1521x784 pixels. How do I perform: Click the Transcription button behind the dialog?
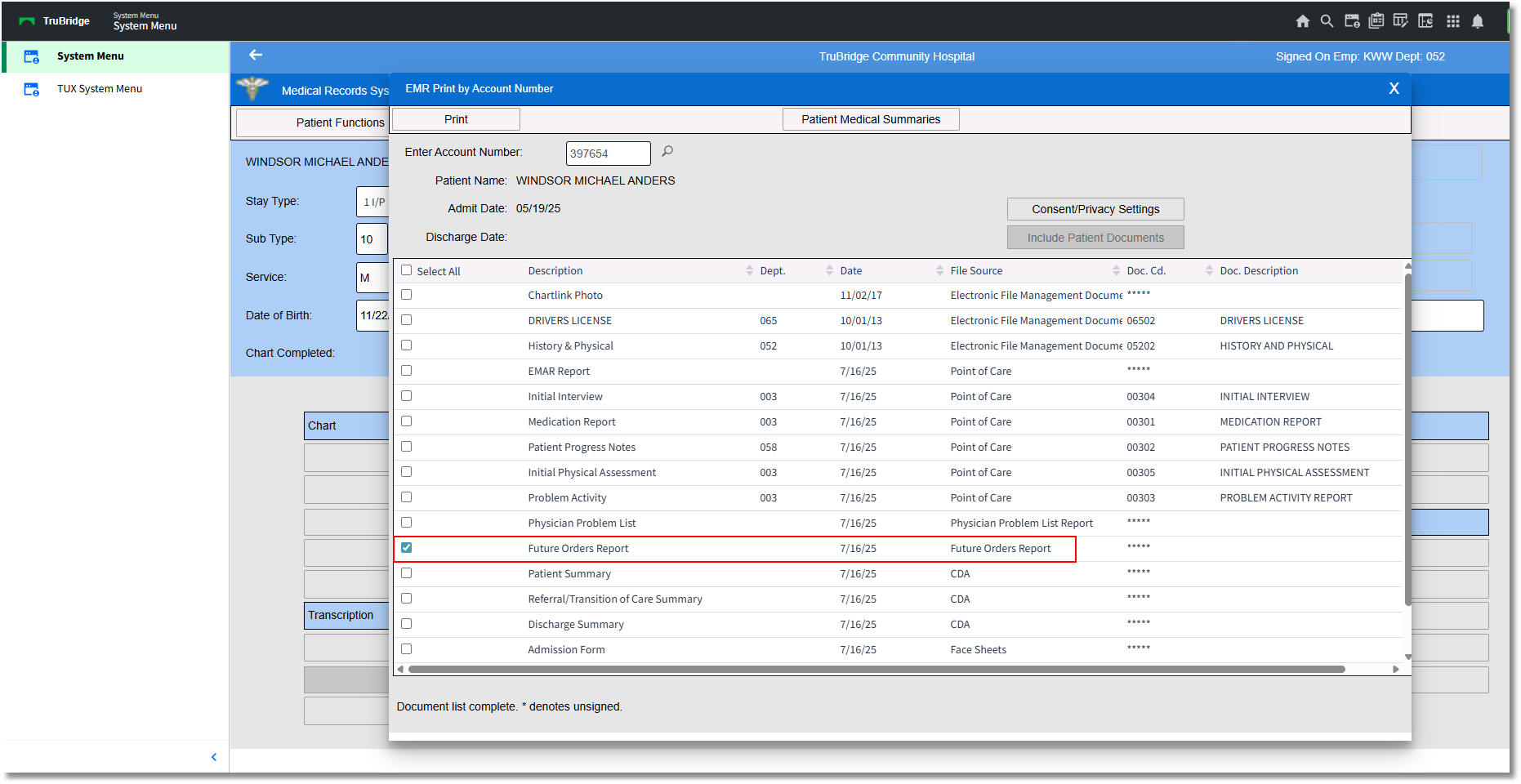click(x=346, y=615)
